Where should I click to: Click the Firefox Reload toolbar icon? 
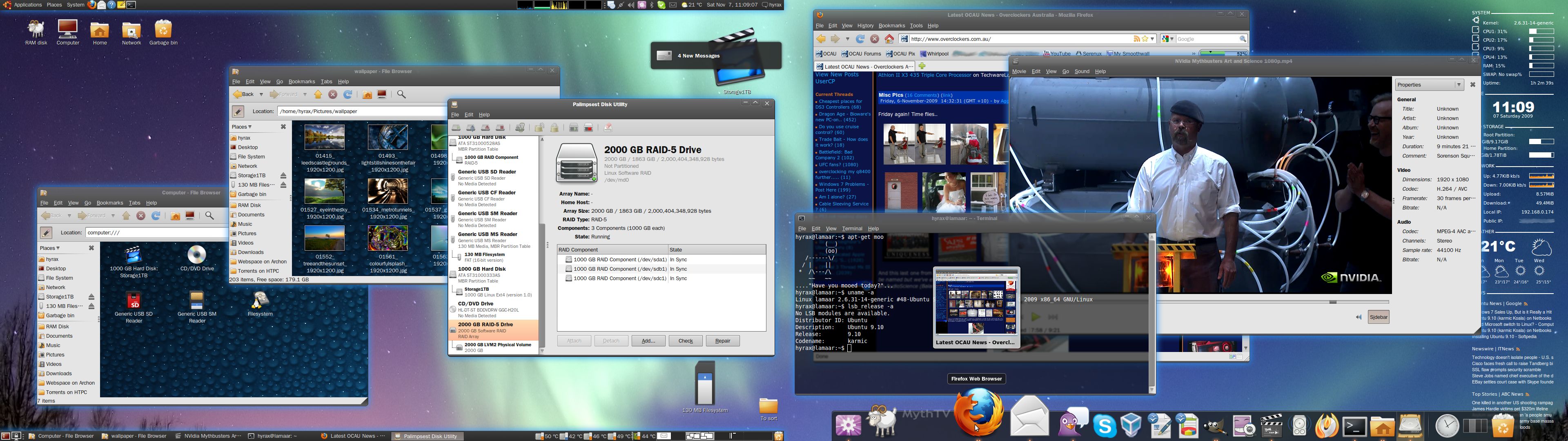tap(860, 39)
